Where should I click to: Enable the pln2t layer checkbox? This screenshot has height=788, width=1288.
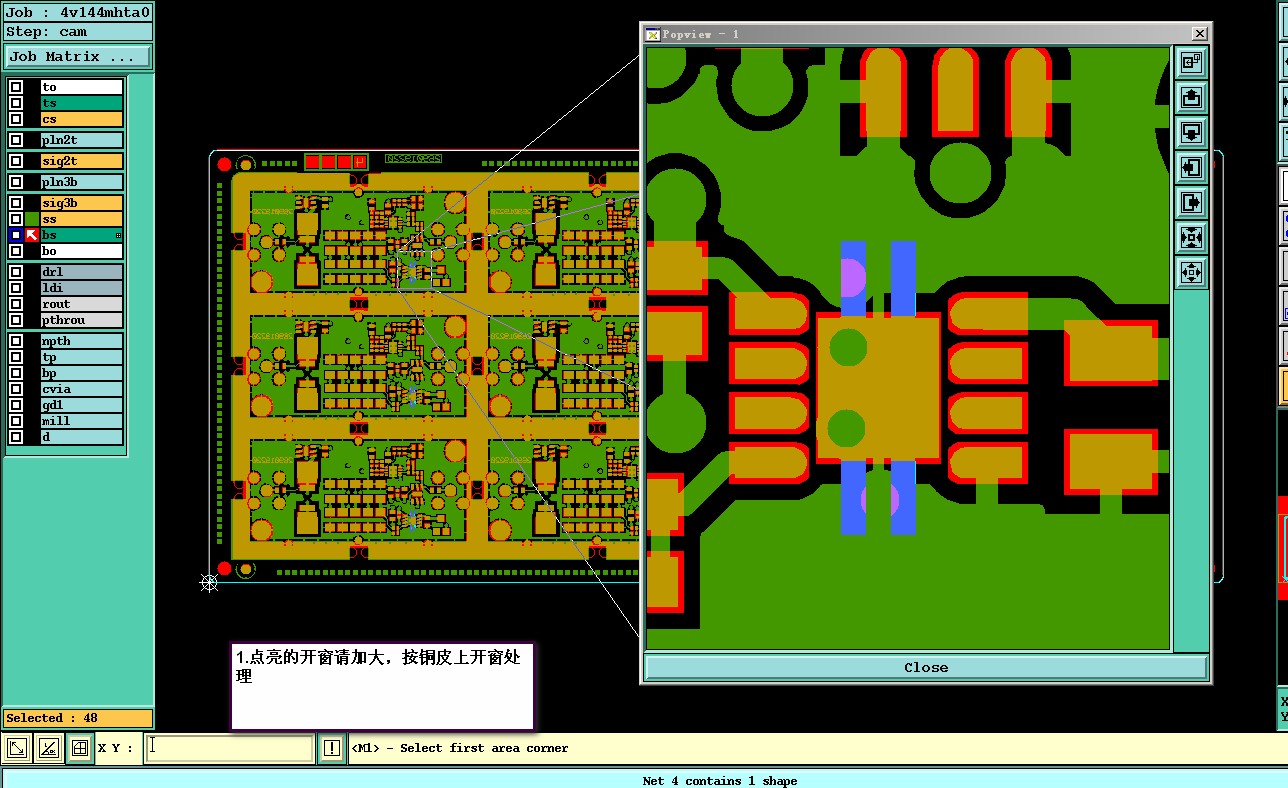16,140
